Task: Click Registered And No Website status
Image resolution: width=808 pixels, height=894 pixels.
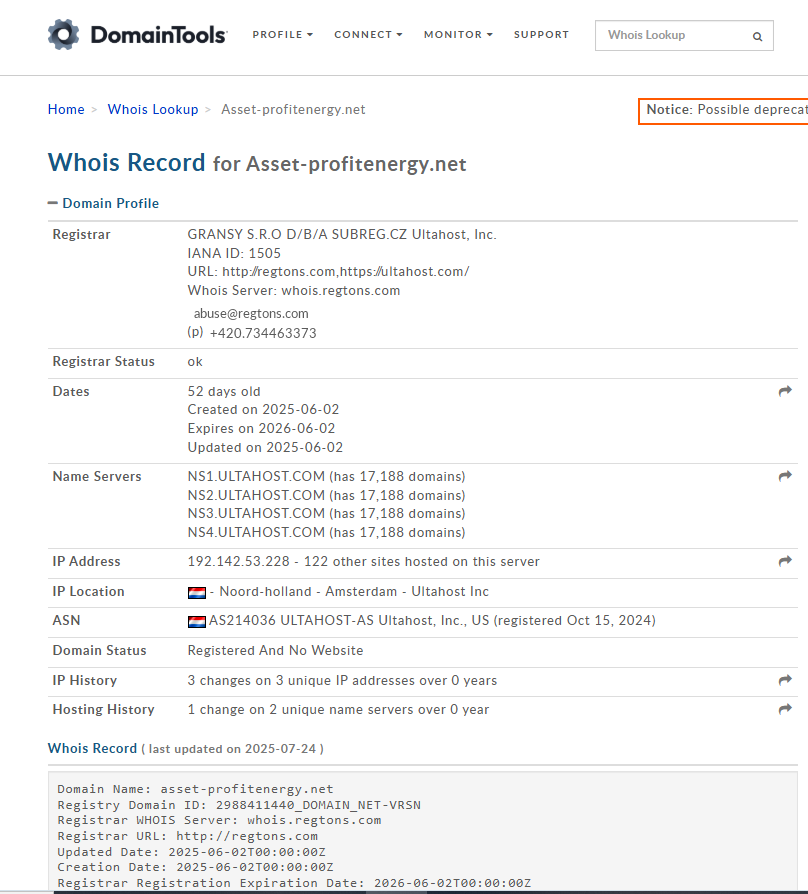Action: tap(275, 651)
